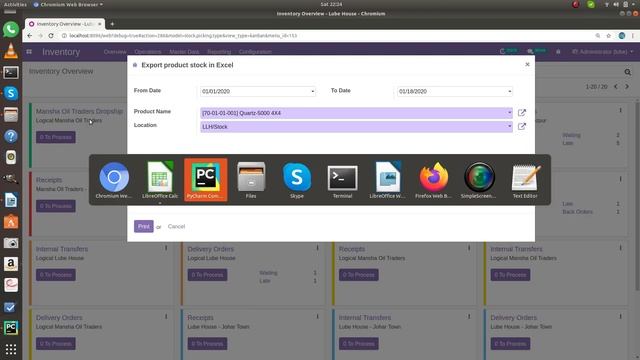
Task: Open Odoo apps menu grid icon
Action: 29,52
